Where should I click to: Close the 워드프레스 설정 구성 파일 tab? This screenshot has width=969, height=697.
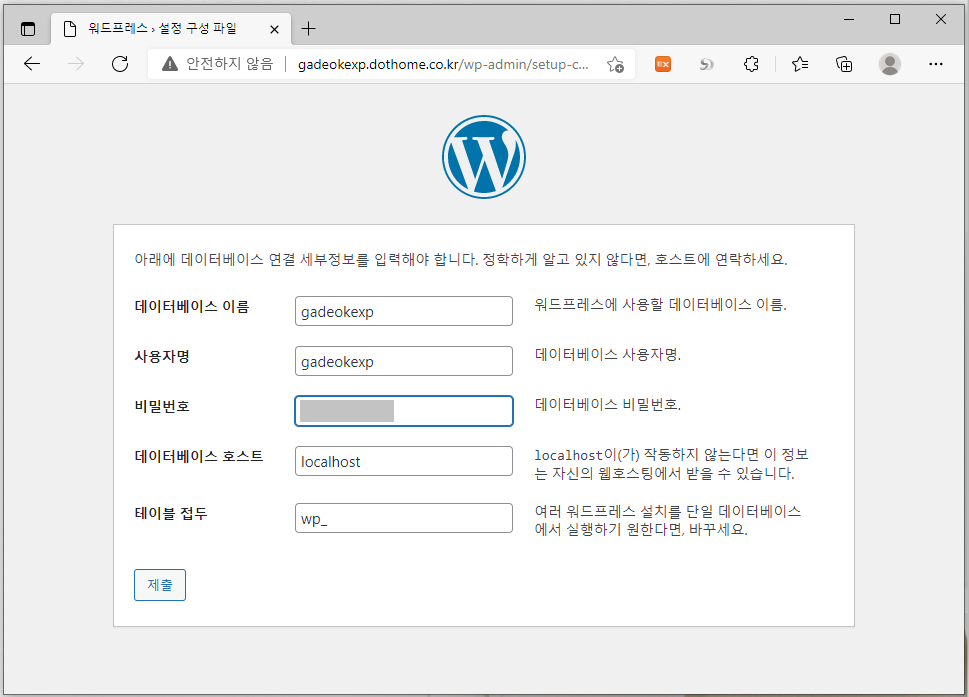click(x=274, y=29)
